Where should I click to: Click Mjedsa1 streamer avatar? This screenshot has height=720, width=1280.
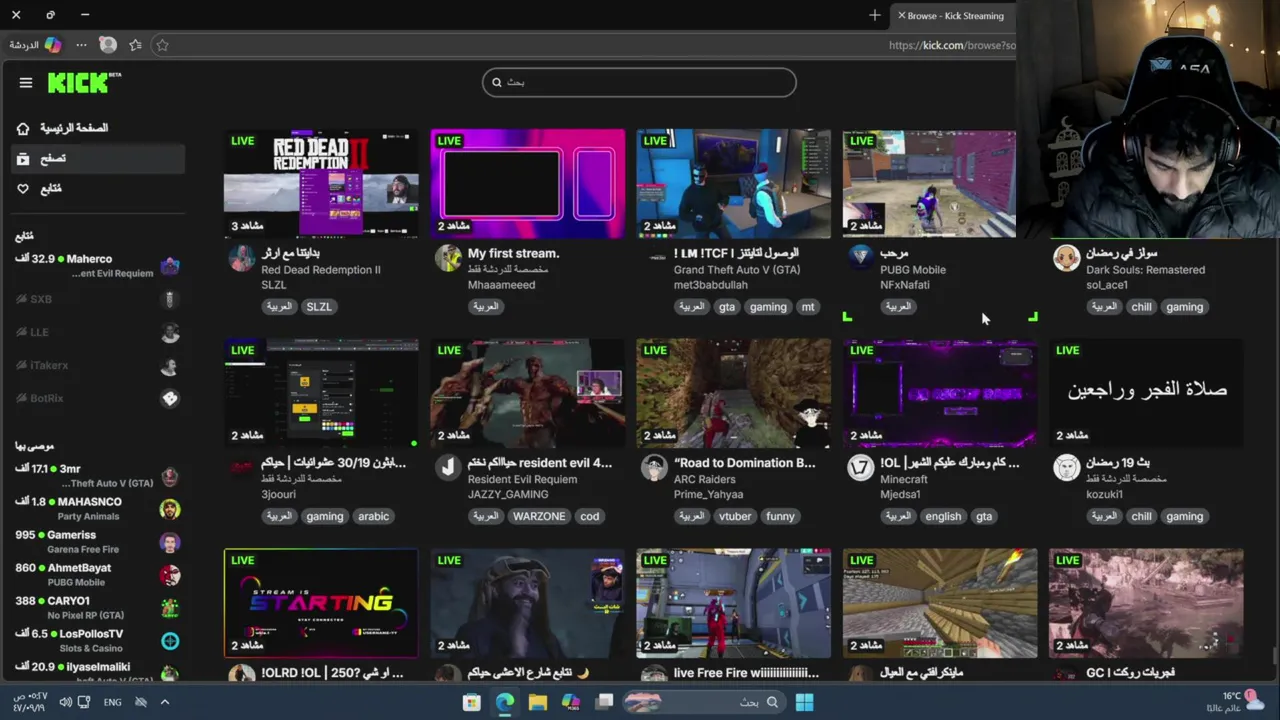point(860,467)
